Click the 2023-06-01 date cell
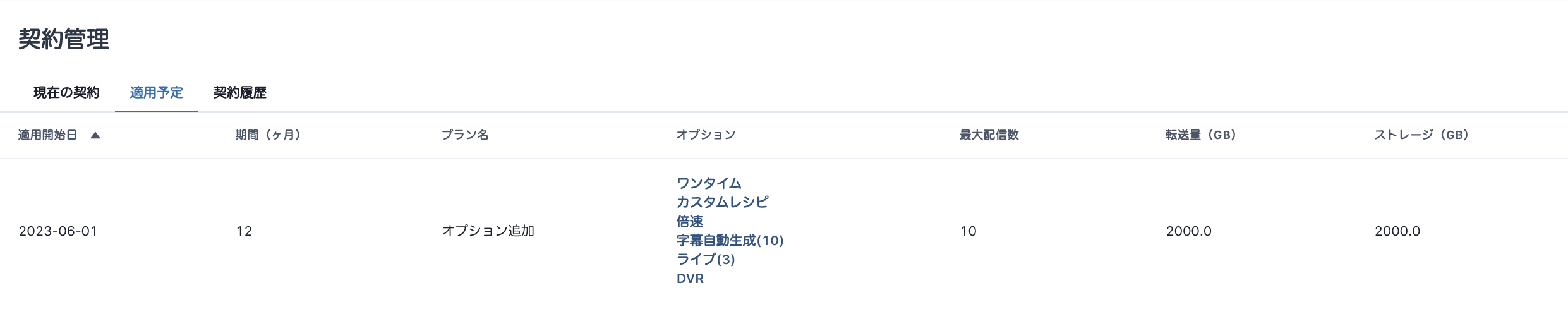 point(58,231)
